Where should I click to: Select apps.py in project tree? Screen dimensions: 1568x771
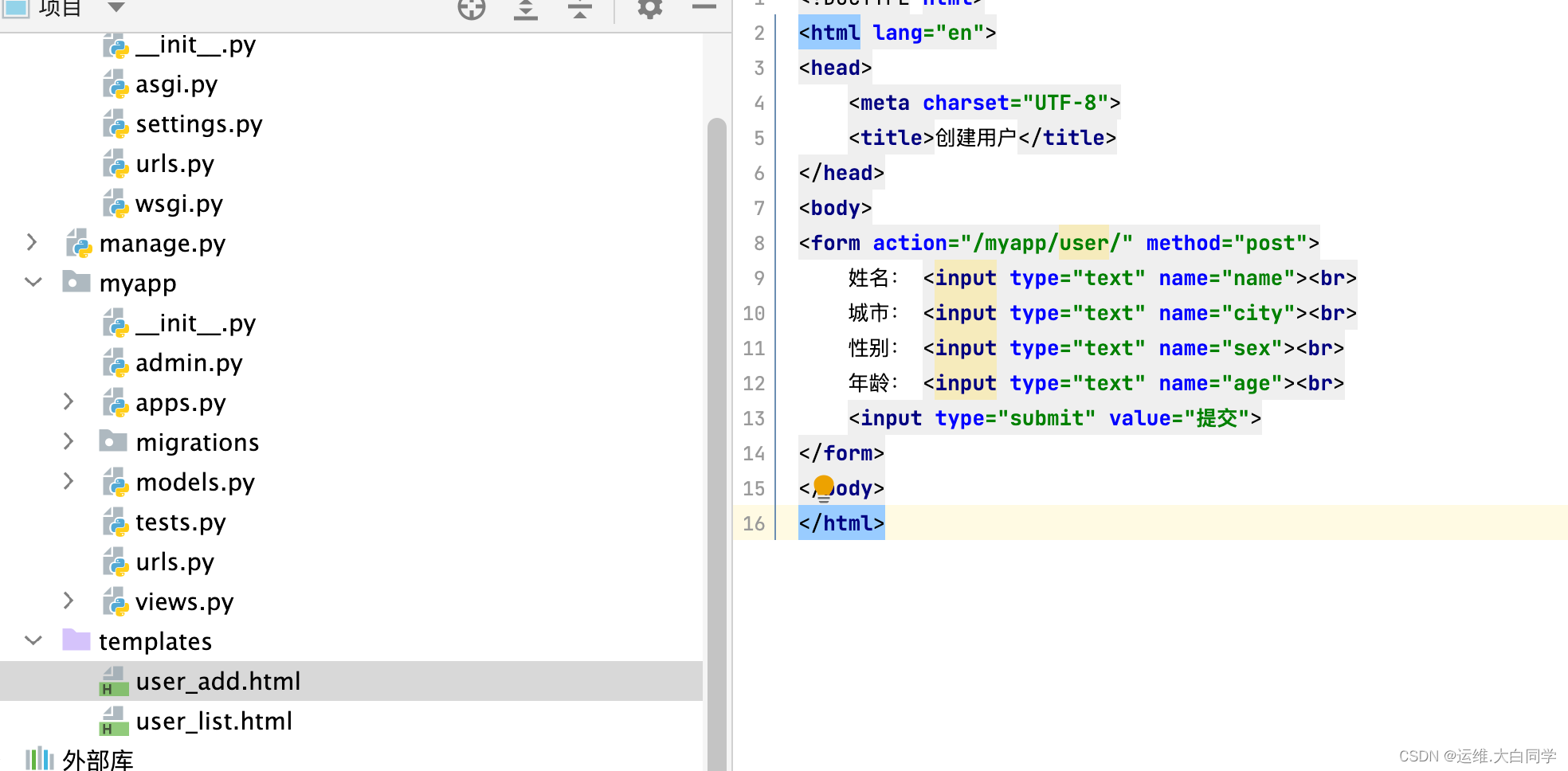tap(181, 403)
